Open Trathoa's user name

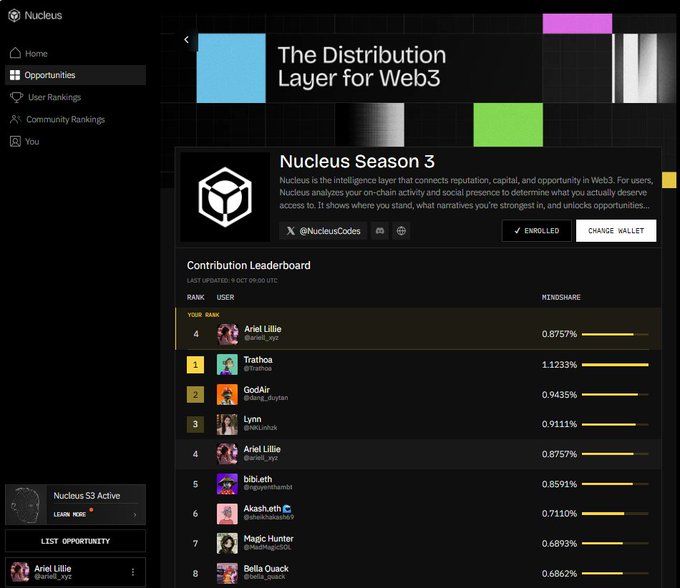point(258,360)
